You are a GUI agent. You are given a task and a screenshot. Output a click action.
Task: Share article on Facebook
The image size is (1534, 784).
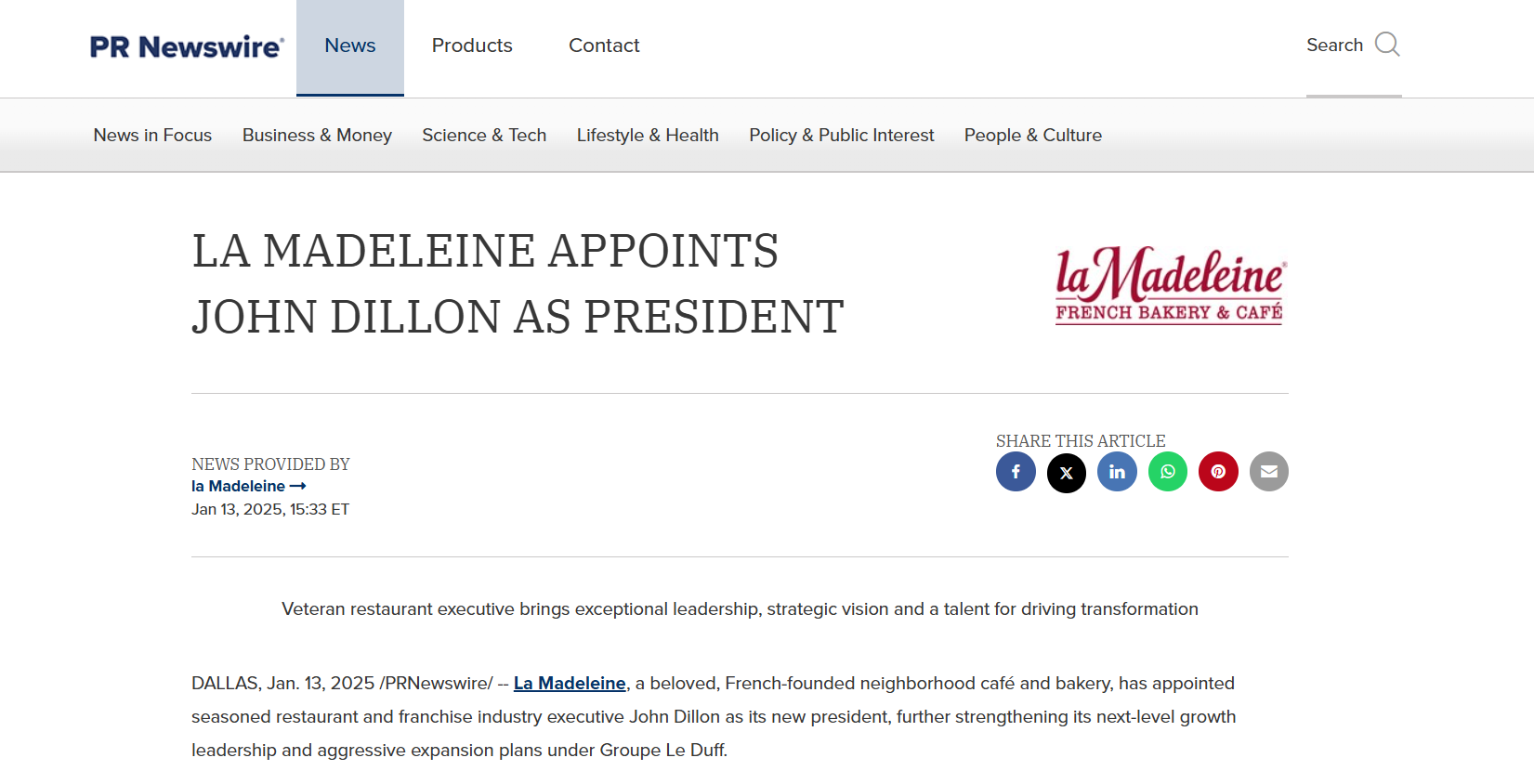(1016, 472)
